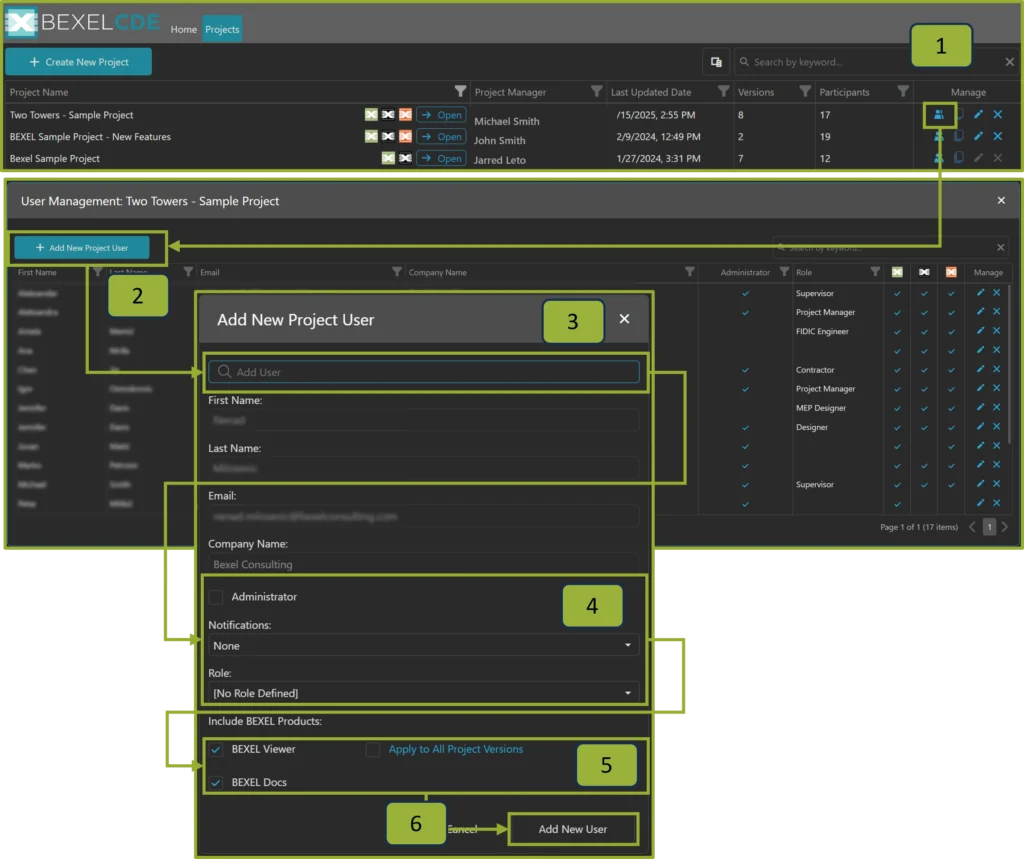Manage users of BEXEL Sample Project - New Features
Image resolution: width=1024 pixels, height=859 pixels.
(938, 137)
